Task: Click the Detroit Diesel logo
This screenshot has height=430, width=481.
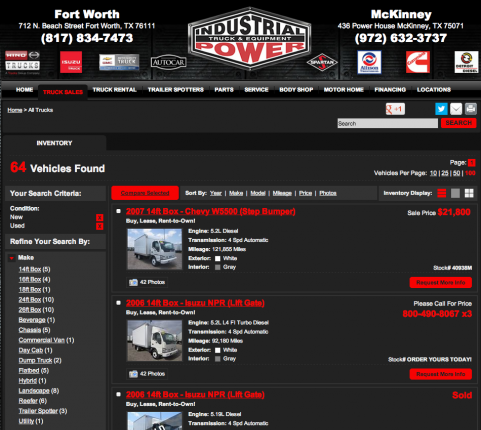Action: 466,62
